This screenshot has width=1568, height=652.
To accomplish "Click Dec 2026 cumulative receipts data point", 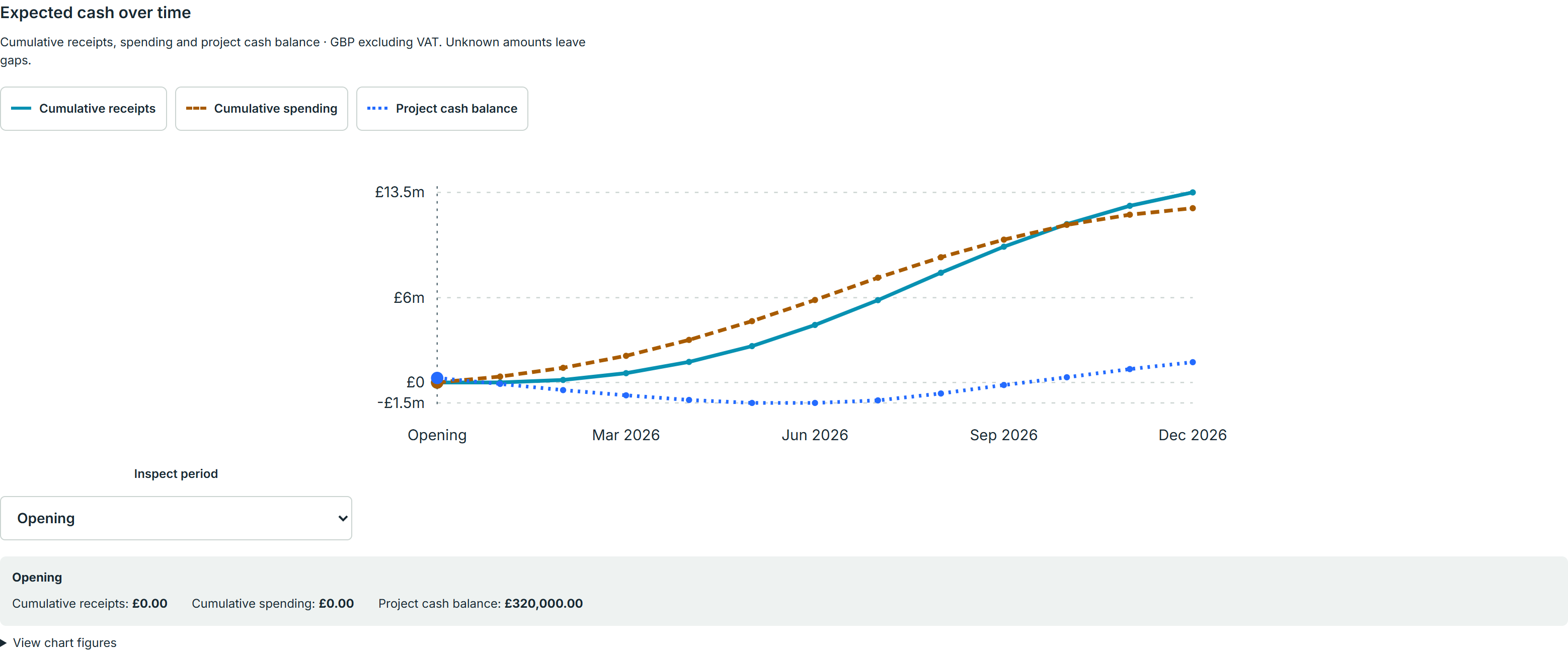I will tap(1193, 192).
